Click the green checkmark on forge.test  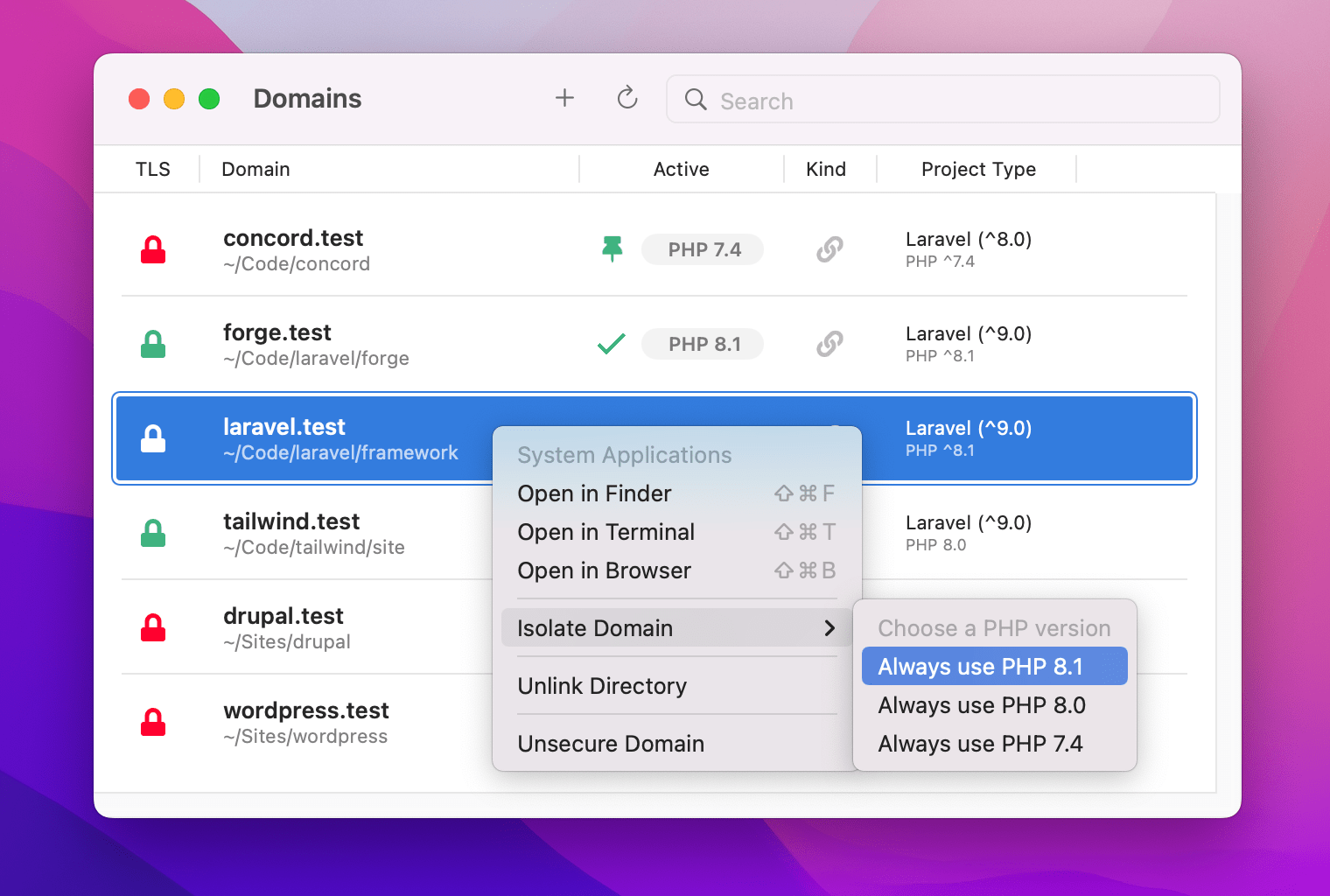click(612, 344)
